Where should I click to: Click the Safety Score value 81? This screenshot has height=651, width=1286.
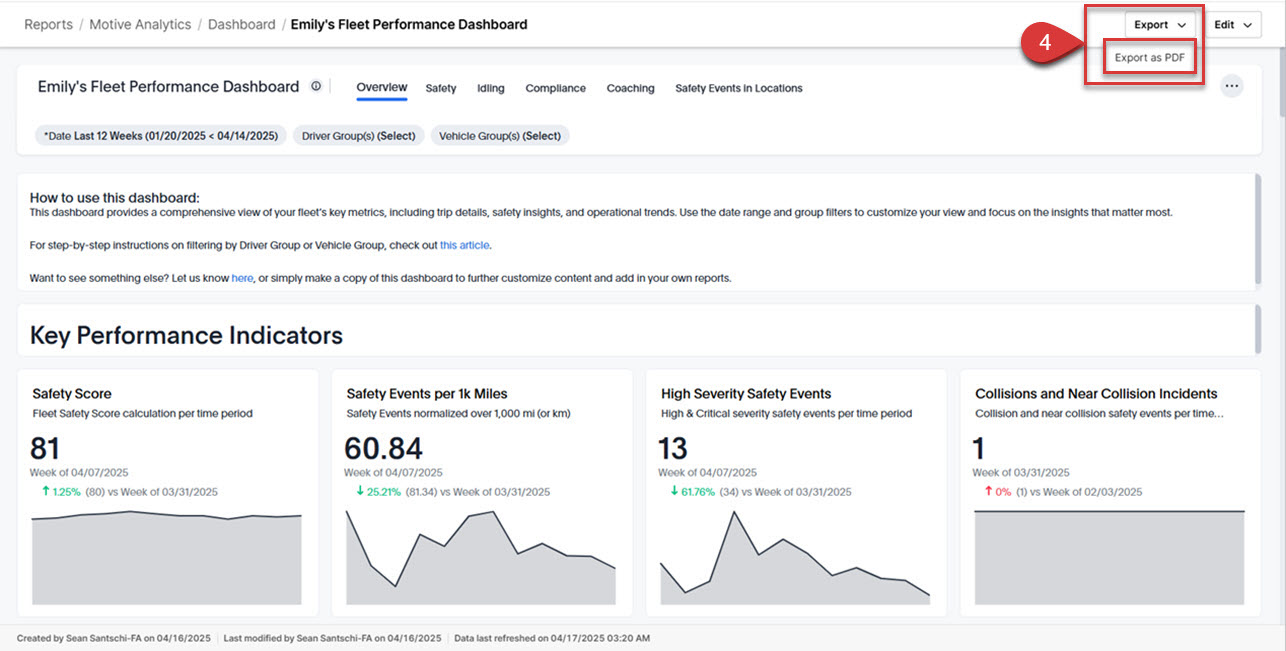tap(46, 448)
